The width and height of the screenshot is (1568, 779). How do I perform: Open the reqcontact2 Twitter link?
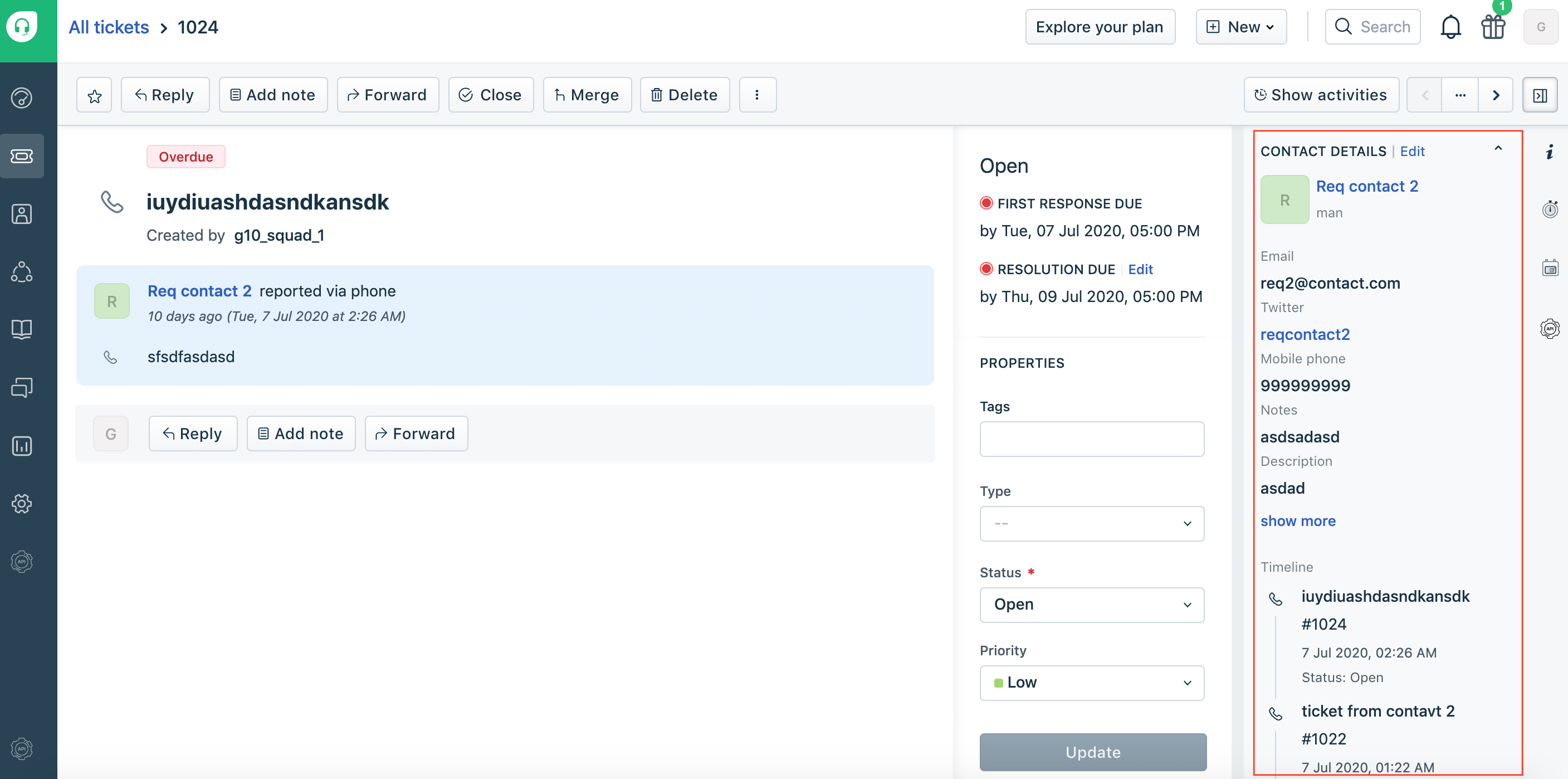(x=1305, y=334)
